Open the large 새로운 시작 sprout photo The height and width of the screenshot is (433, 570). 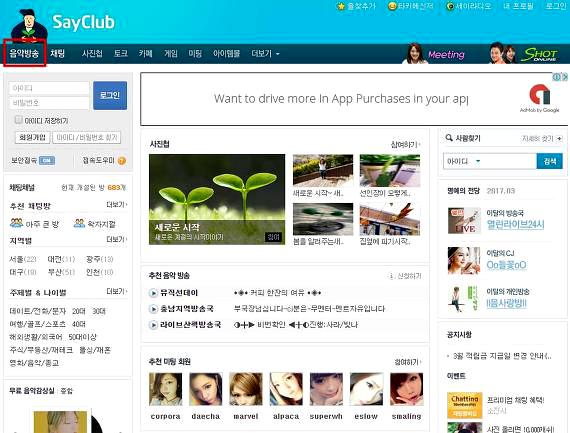(x=217, y=199)
